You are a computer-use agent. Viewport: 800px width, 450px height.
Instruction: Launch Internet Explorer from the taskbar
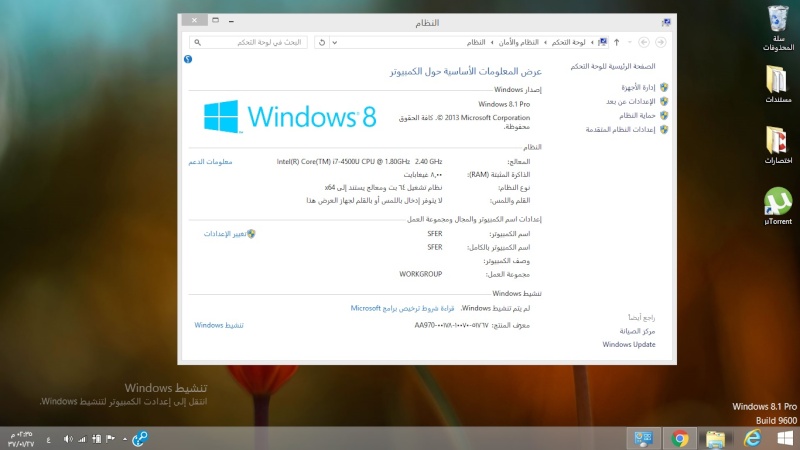pyautogui.click(x=753, y=438)
